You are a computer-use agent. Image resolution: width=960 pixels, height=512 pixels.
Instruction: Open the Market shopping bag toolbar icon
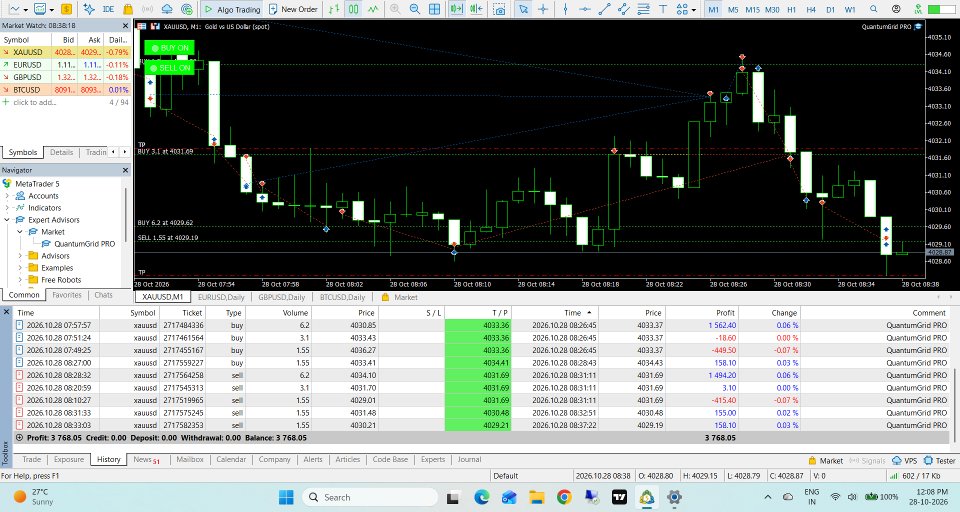coord(128,9)
